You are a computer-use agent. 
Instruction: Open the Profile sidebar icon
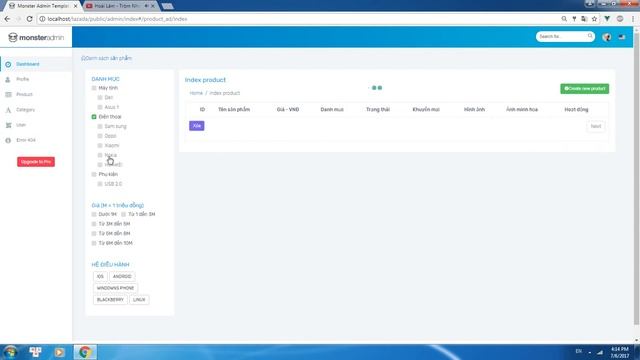(x=8, y=79)
